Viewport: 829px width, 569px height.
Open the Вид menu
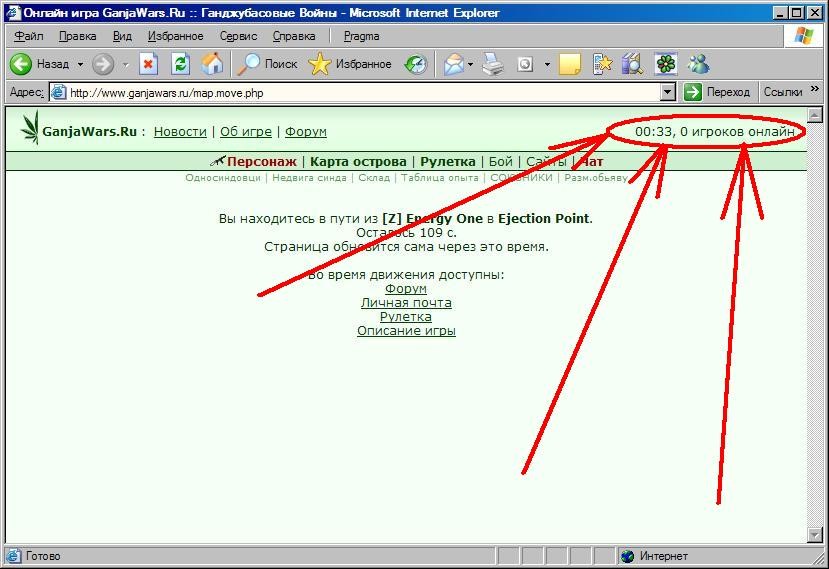pos(122,36)
